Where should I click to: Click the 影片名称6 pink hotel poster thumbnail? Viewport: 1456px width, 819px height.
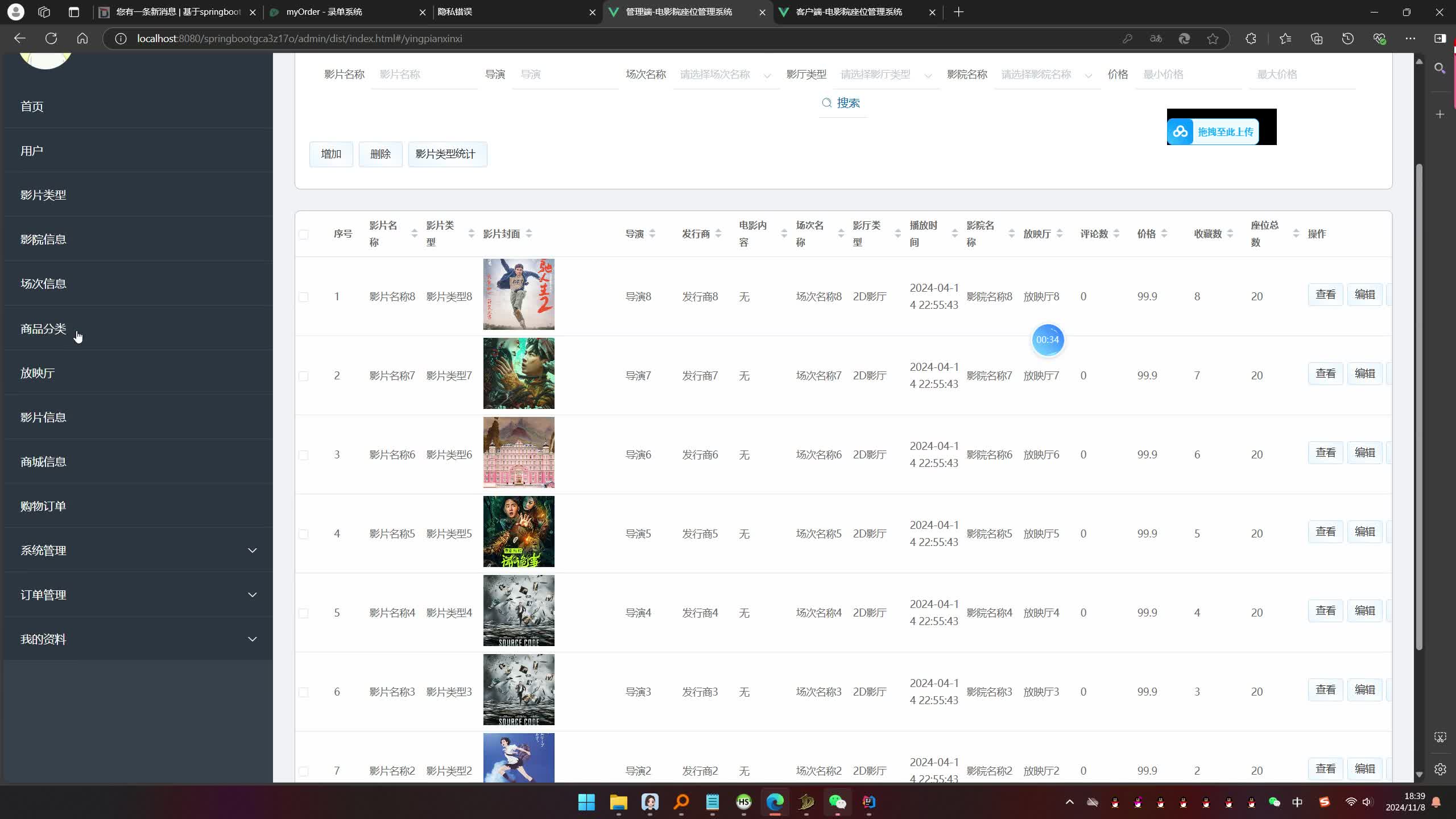pyautogui.click(x=519, y=452)
